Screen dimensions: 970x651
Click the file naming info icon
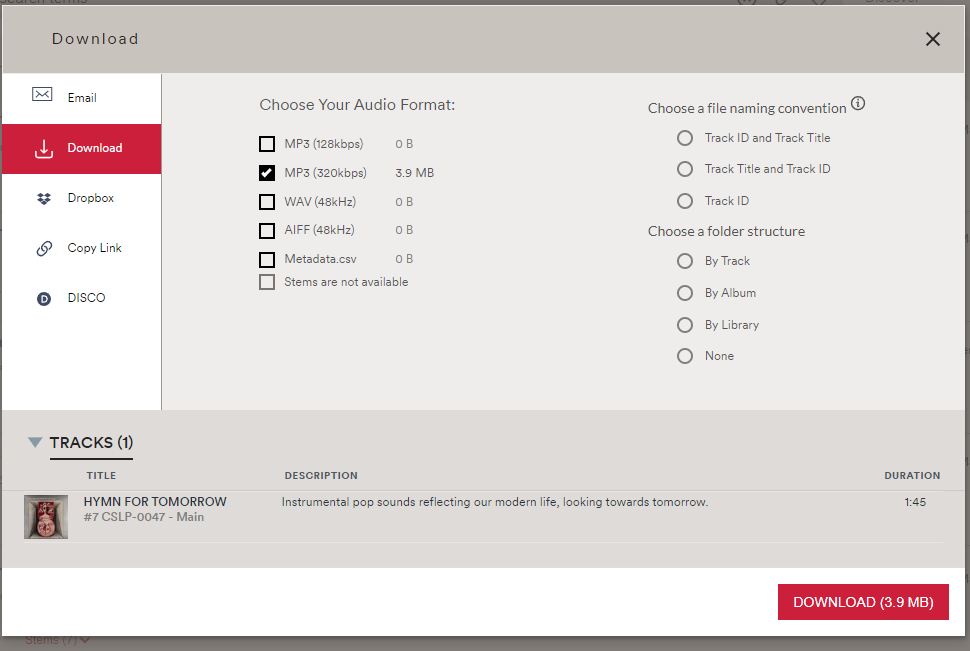click(857, 103)
